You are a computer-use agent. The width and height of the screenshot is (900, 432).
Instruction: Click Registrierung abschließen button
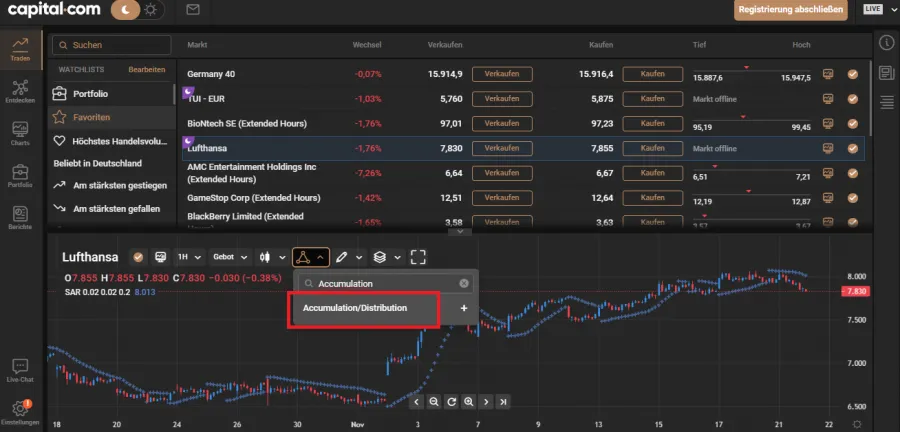[792, 10]
